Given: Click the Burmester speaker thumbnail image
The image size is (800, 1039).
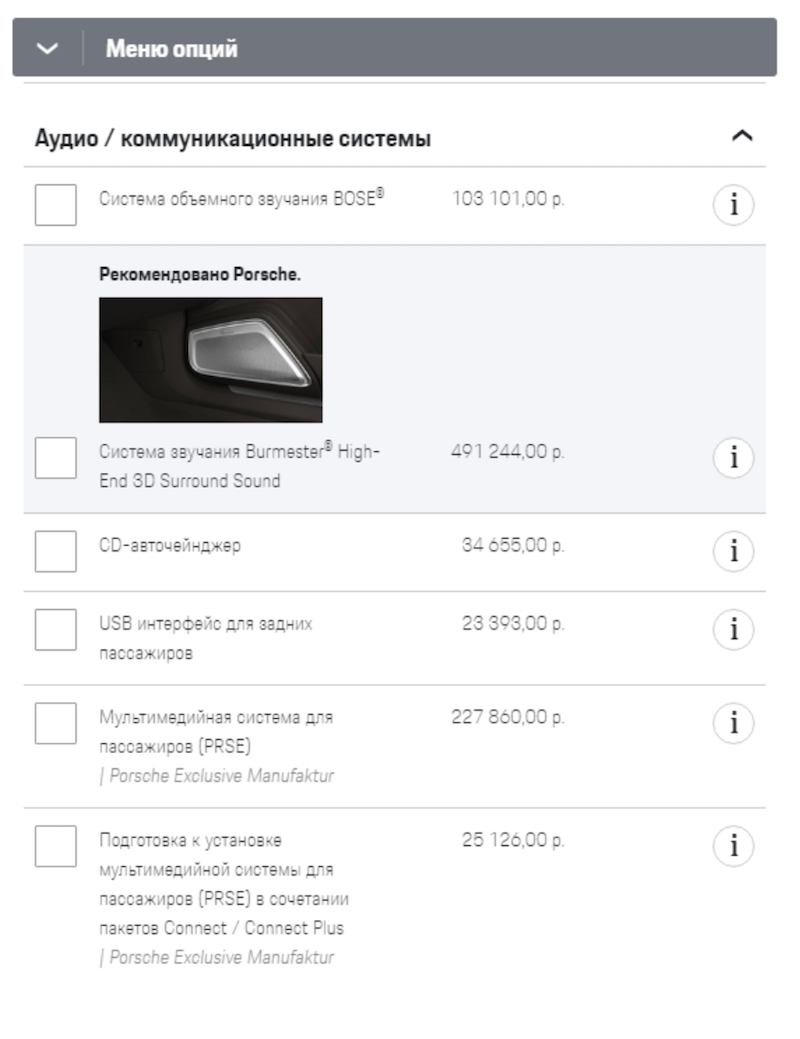Looking at the screenshot, I should tap(210, 360).
